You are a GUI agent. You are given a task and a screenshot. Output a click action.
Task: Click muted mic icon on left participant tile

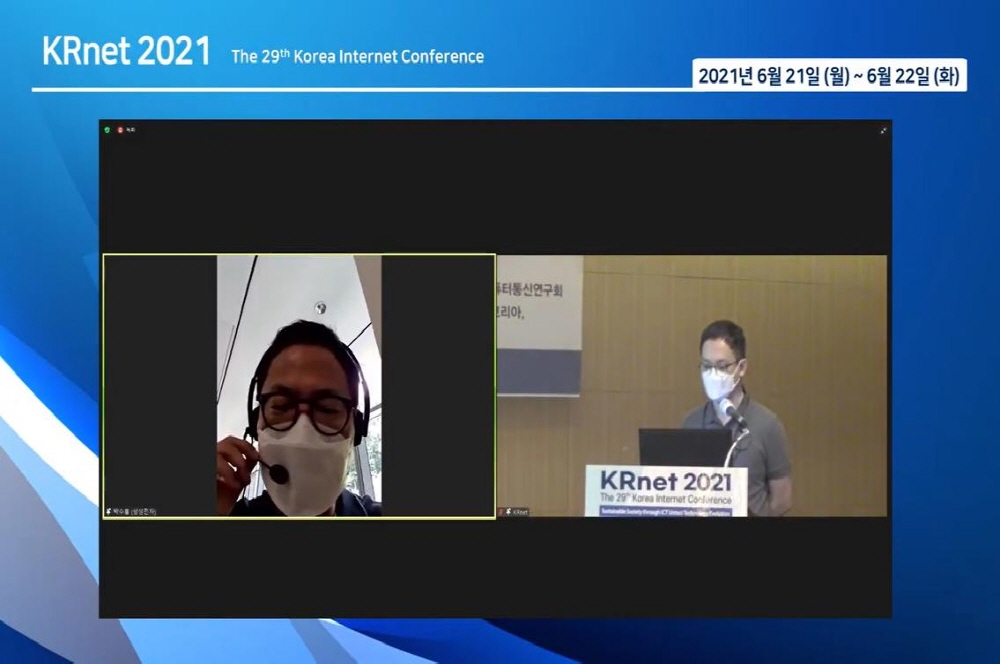click(x=109, y=511)
